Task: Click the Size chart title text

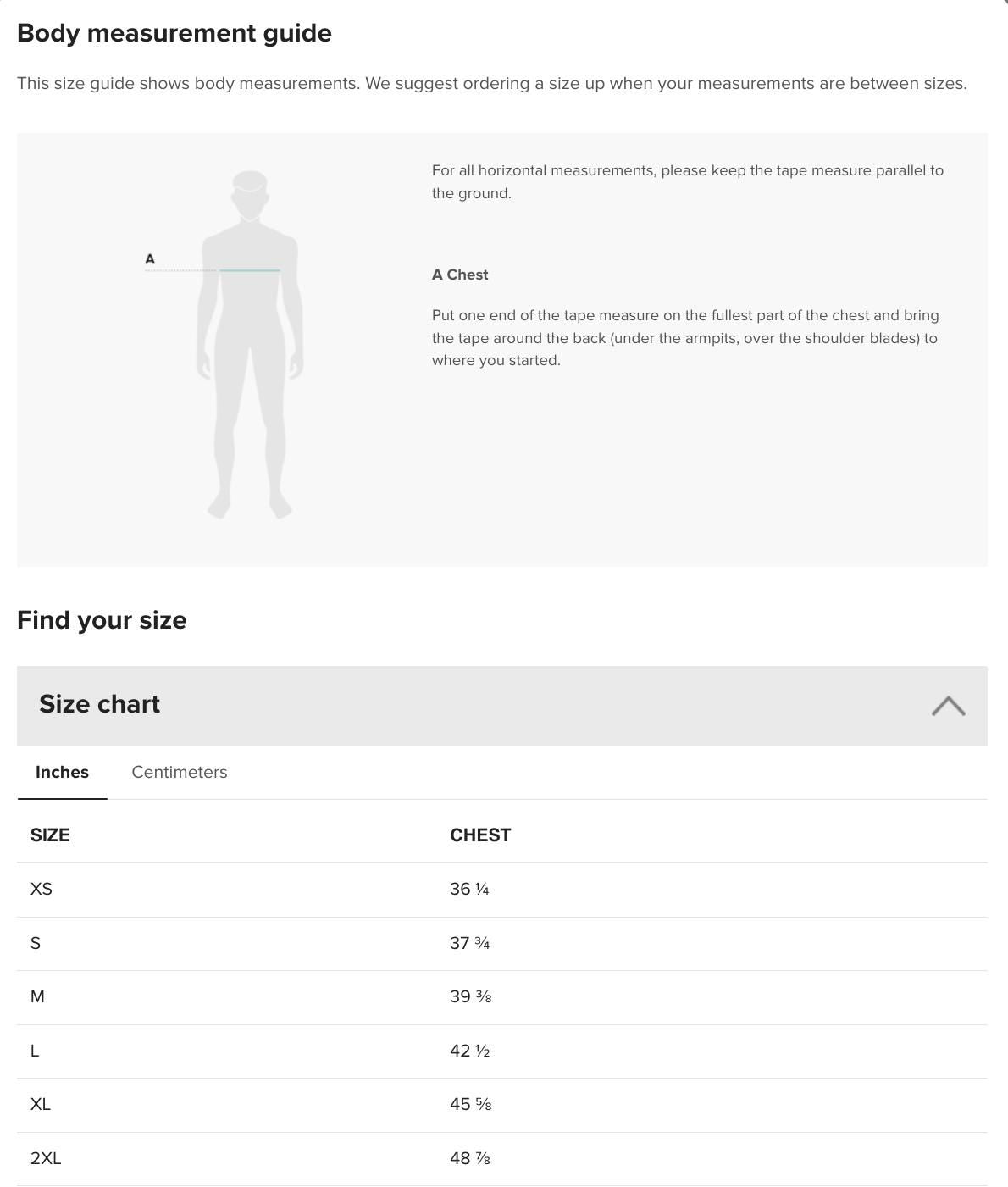Action: [x=99, y=704]
